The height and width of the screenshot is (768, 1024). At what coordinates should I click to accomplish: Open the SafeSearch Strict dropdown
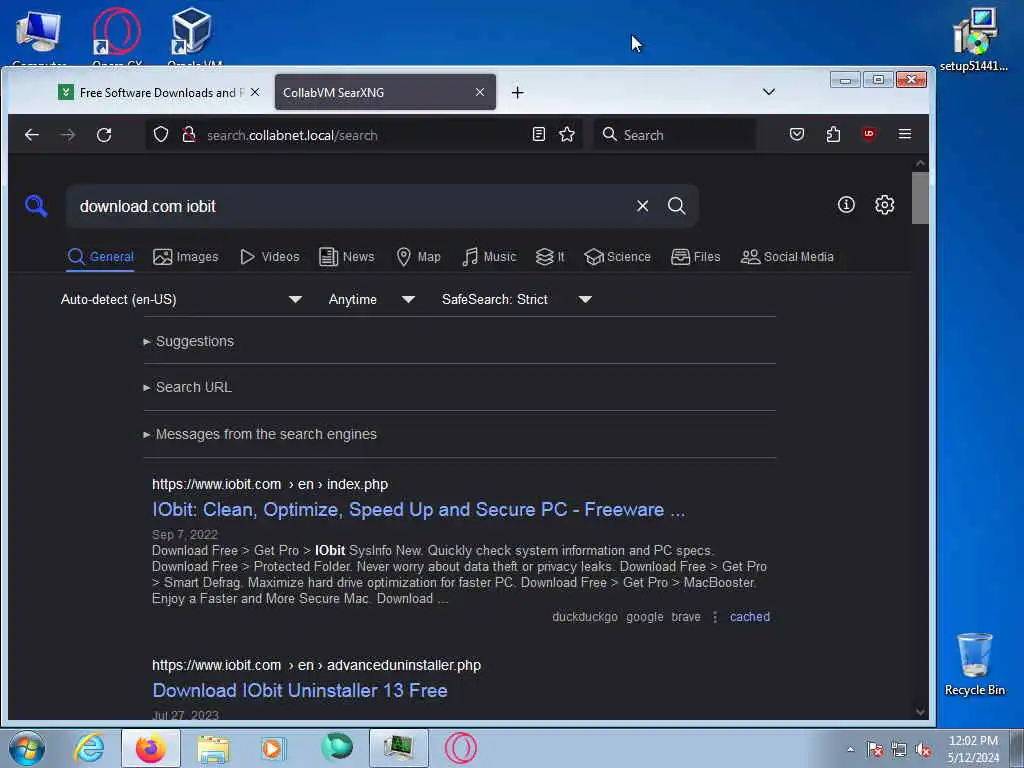pyautogui.click(x=517, y=299)
